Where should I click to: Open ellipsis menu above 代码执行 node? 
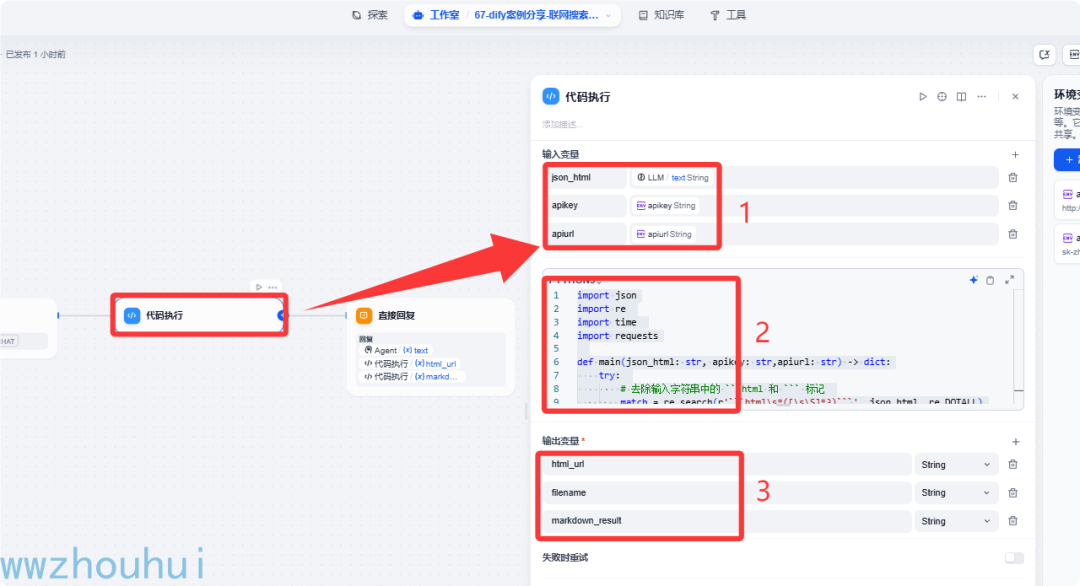pos(273,287)
